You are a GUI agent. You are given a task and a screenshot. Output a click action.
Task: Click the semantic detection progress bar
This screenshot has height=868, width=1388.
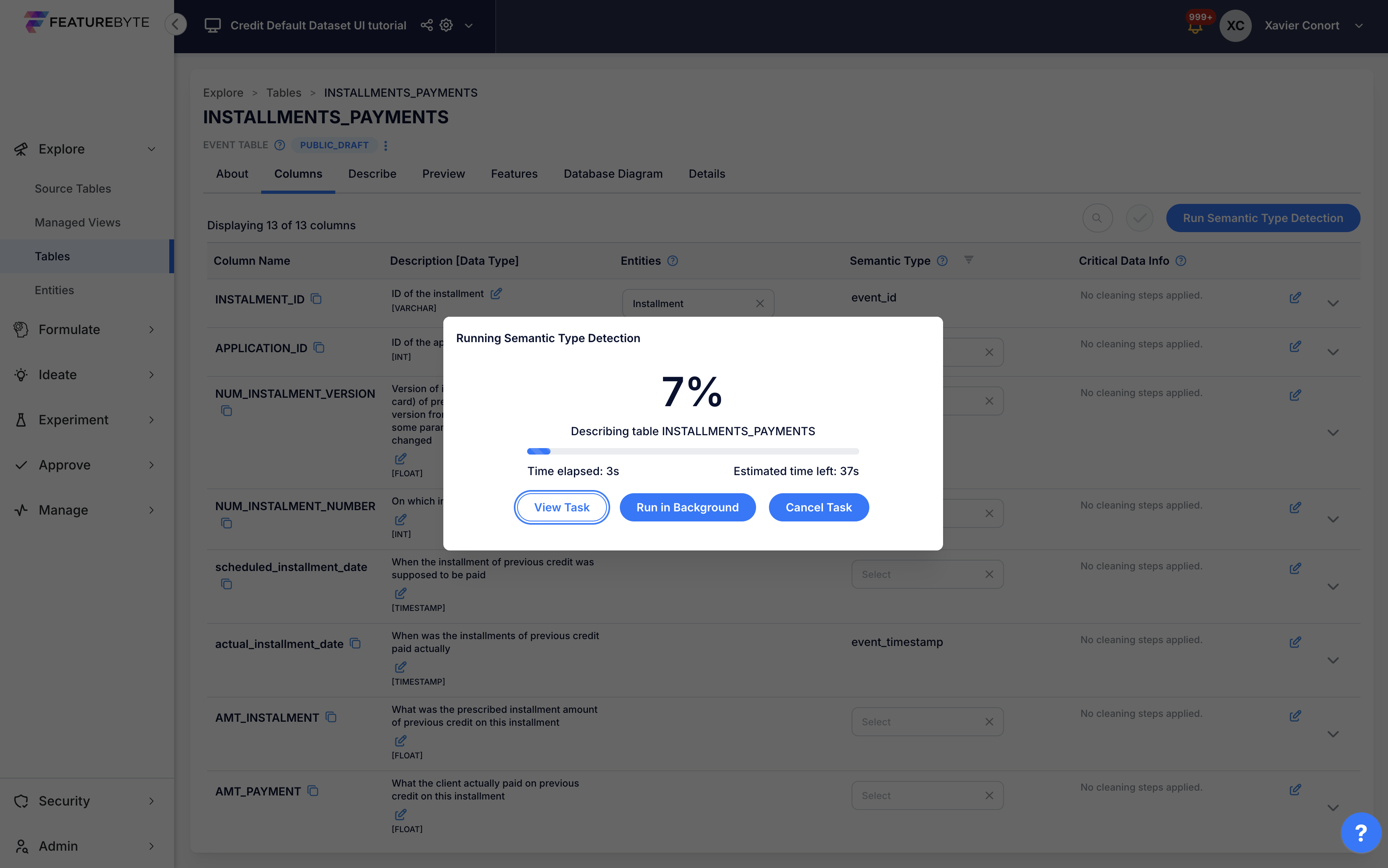pyautogui.click(x=692, y=451)
